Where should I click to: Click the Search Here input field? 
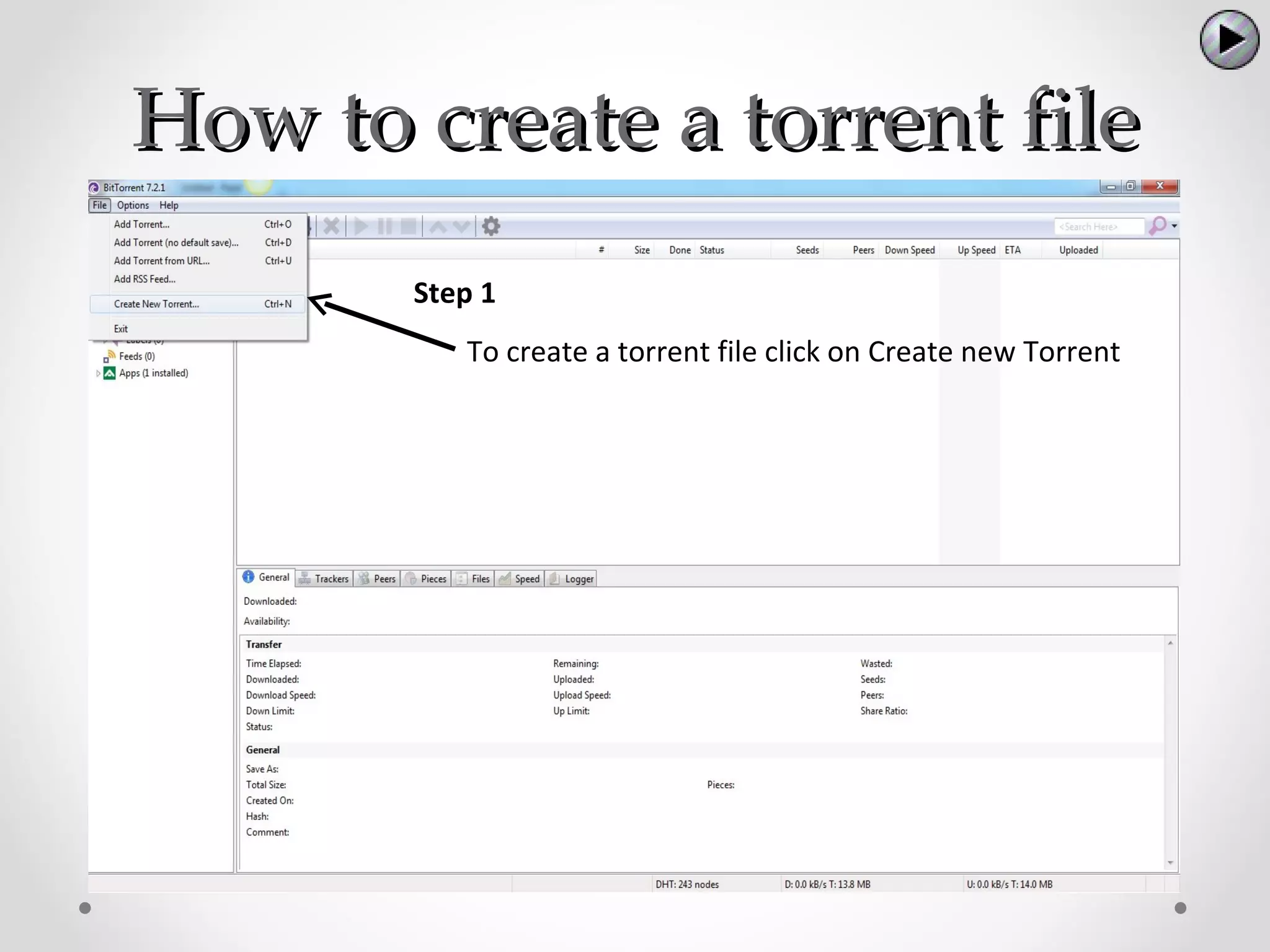click(x=1099, y=227)
